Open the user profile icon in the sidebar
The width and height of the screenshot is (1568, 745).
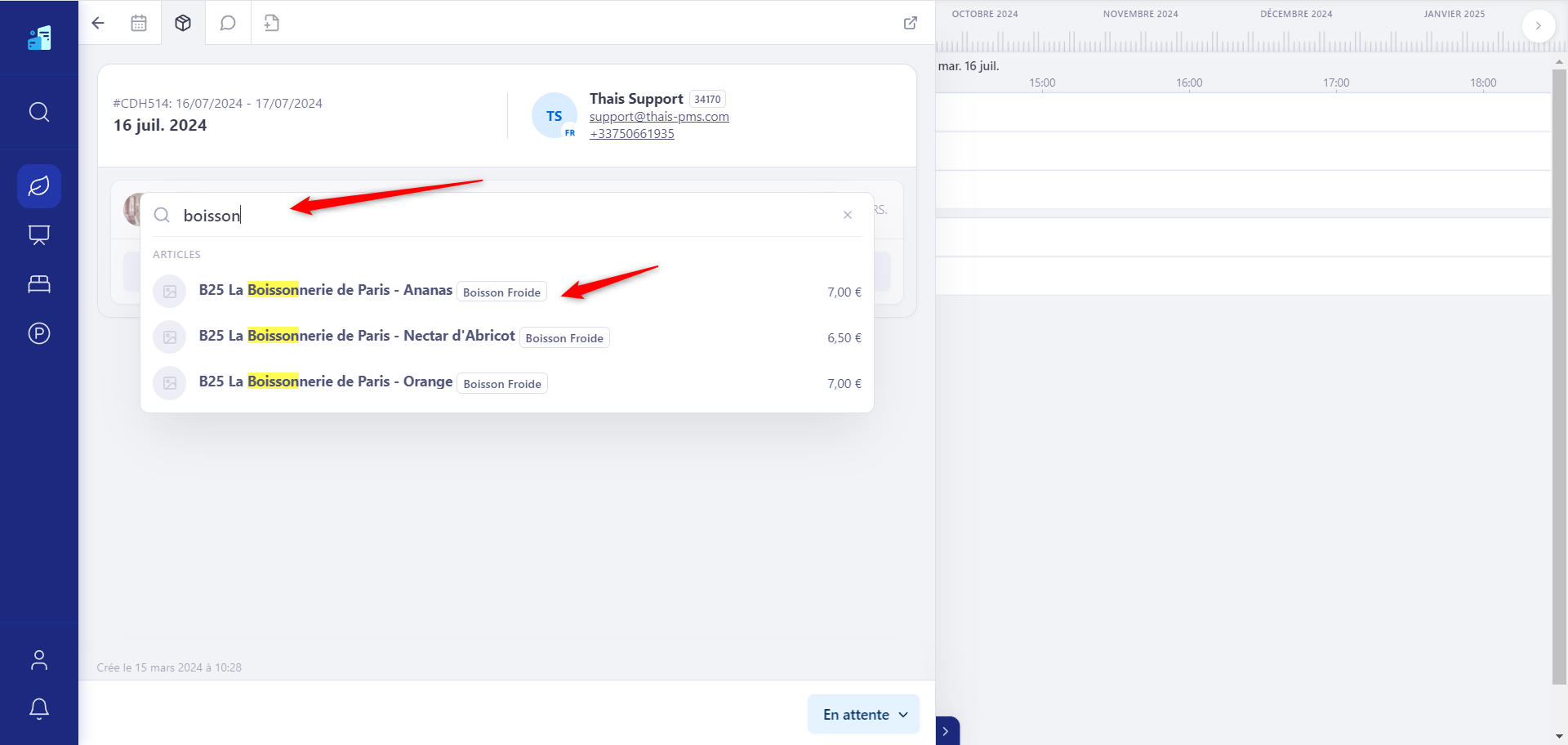coord(39,660)
